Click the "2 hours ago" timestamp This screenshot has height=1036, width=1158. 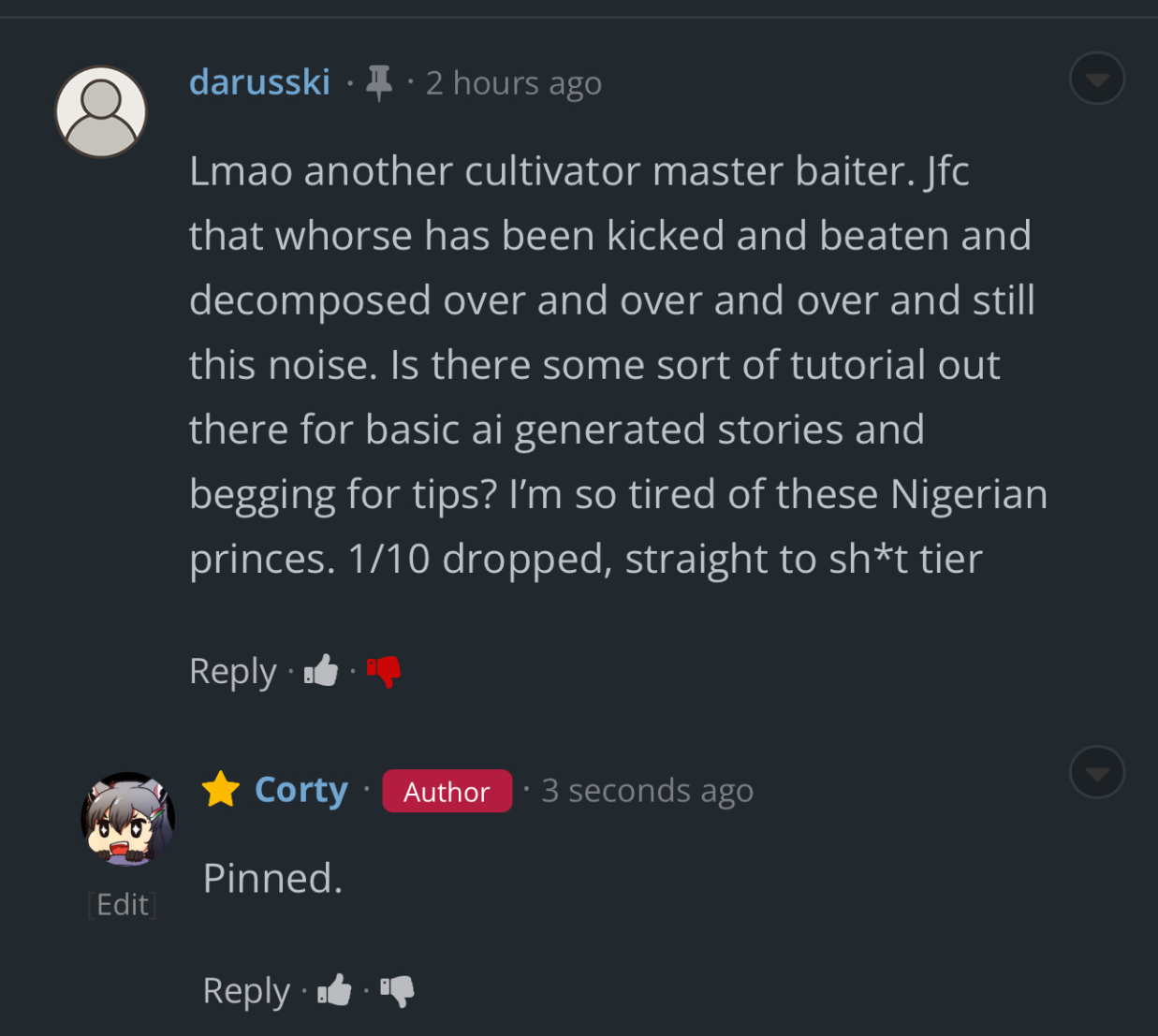(x=514, y=83)
